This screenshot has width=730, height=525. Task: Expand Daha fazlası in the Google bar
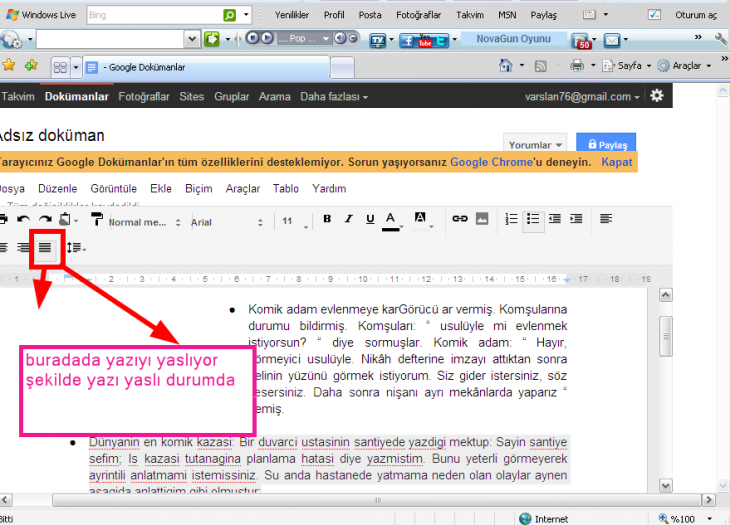(334, 97)
